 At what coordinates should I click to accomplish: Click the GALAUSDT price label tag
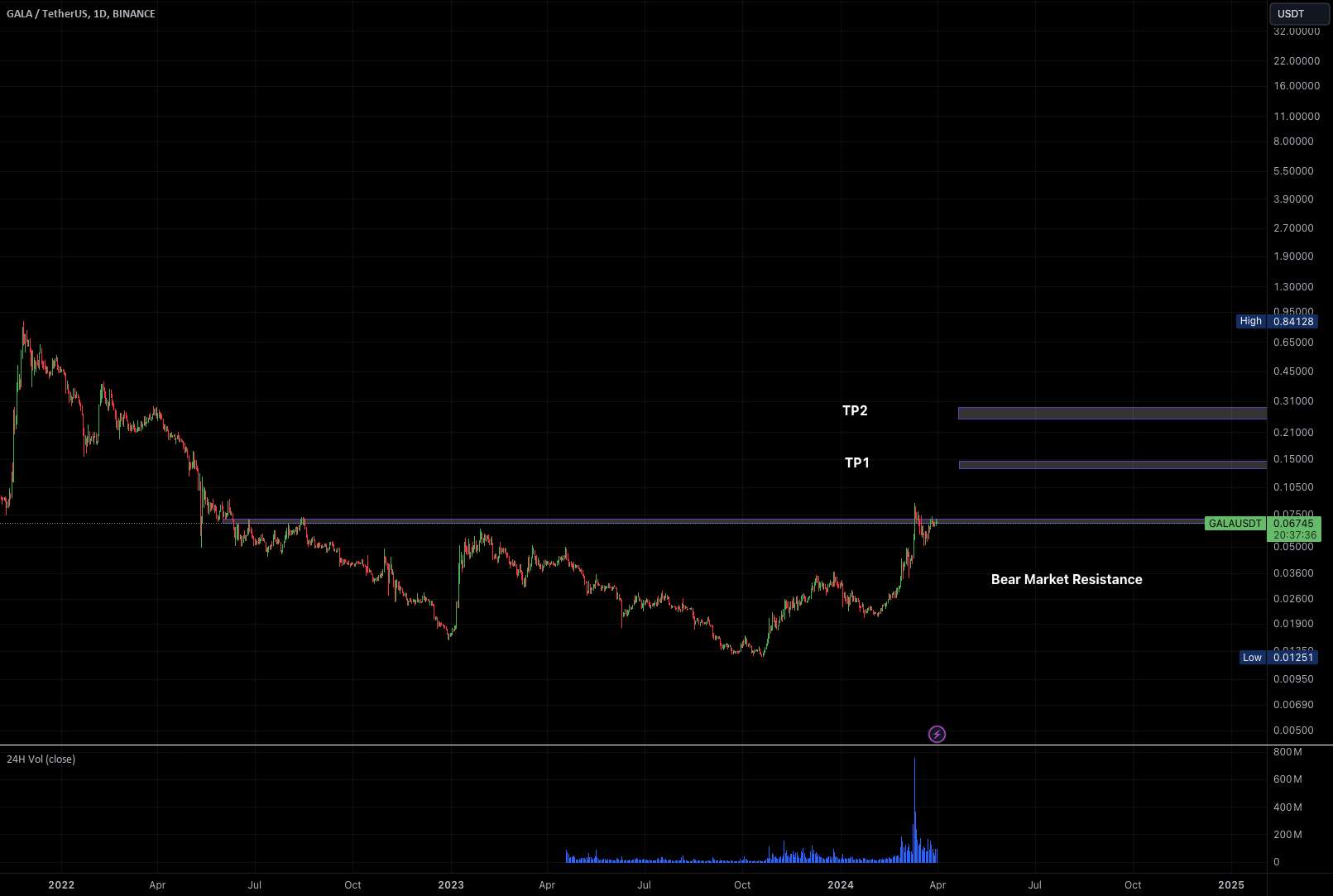pos(1235,524)
